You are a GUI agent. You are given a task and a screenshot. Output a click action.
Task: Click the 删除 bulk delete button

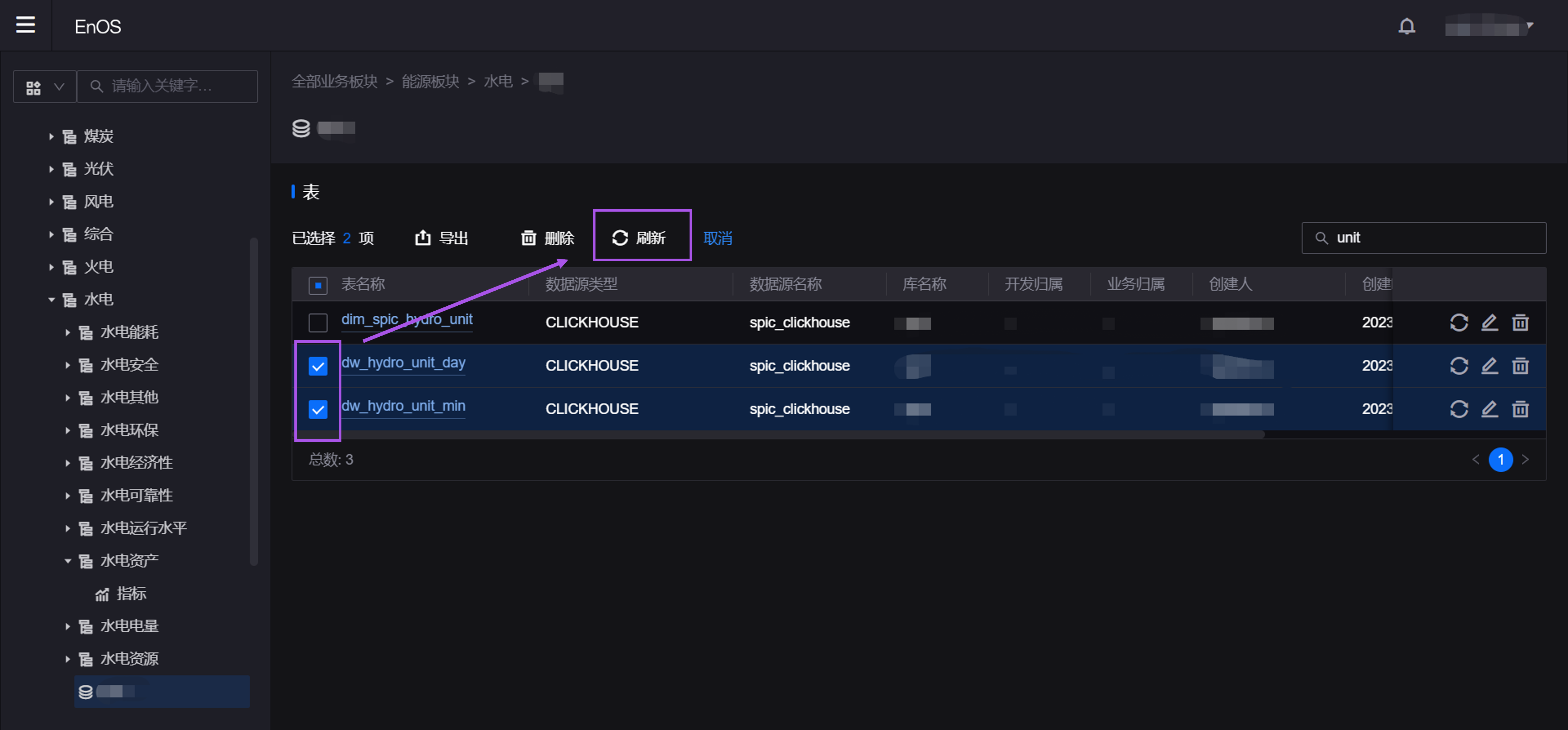point(548,238)
